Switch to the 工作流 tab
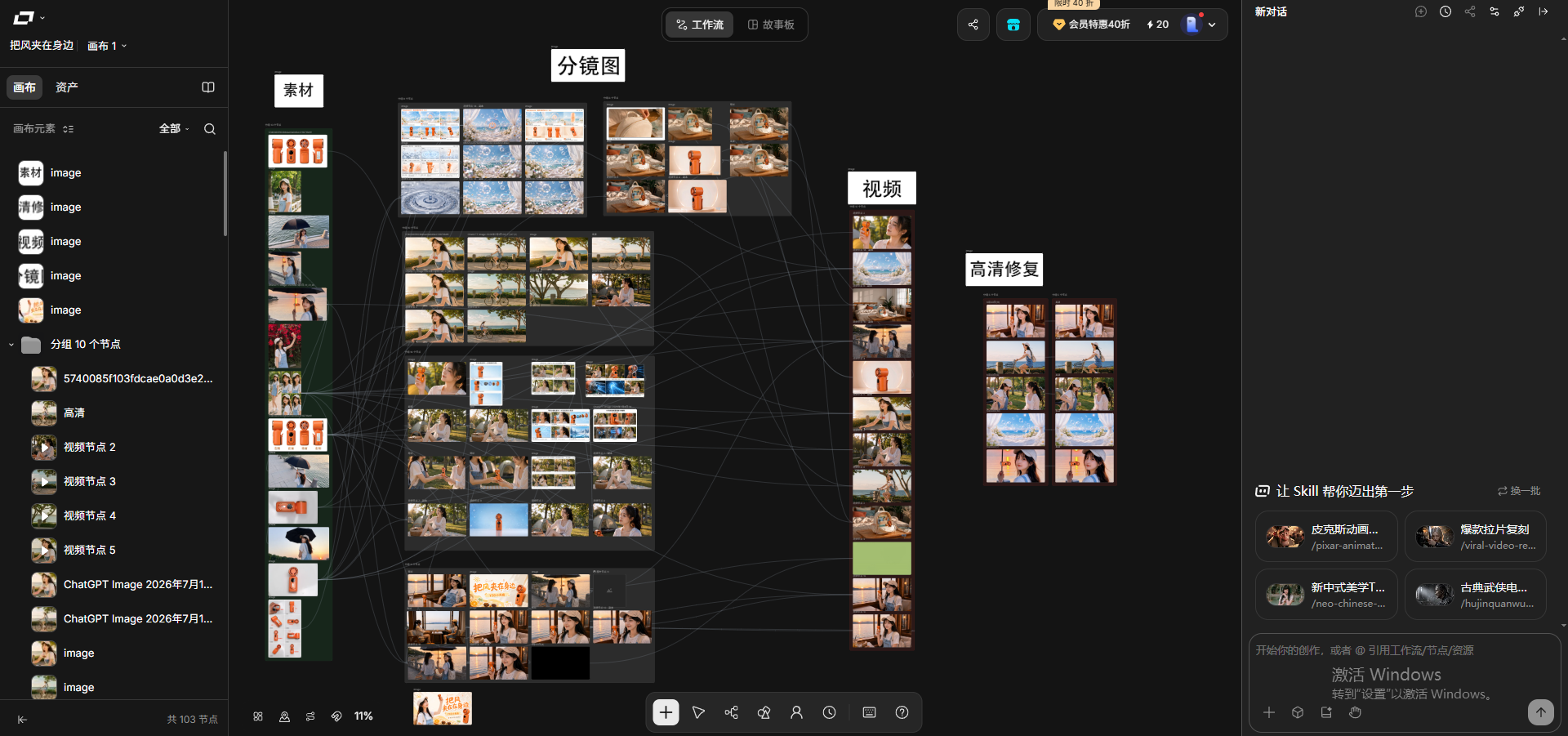Screen dimensions: 1568x736 [700, 25]
